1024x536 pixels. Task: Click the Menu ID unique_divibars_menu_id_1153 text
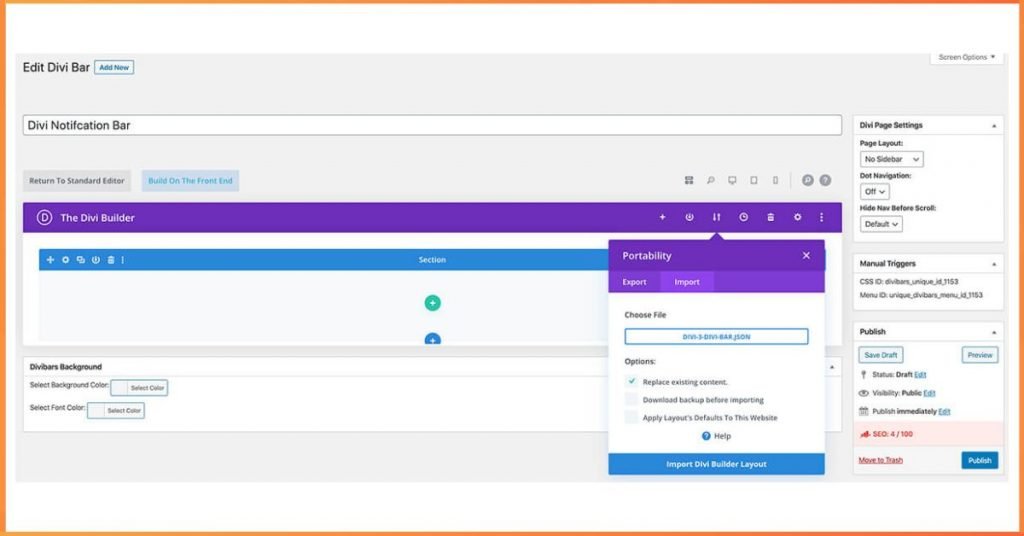point(921,295)
